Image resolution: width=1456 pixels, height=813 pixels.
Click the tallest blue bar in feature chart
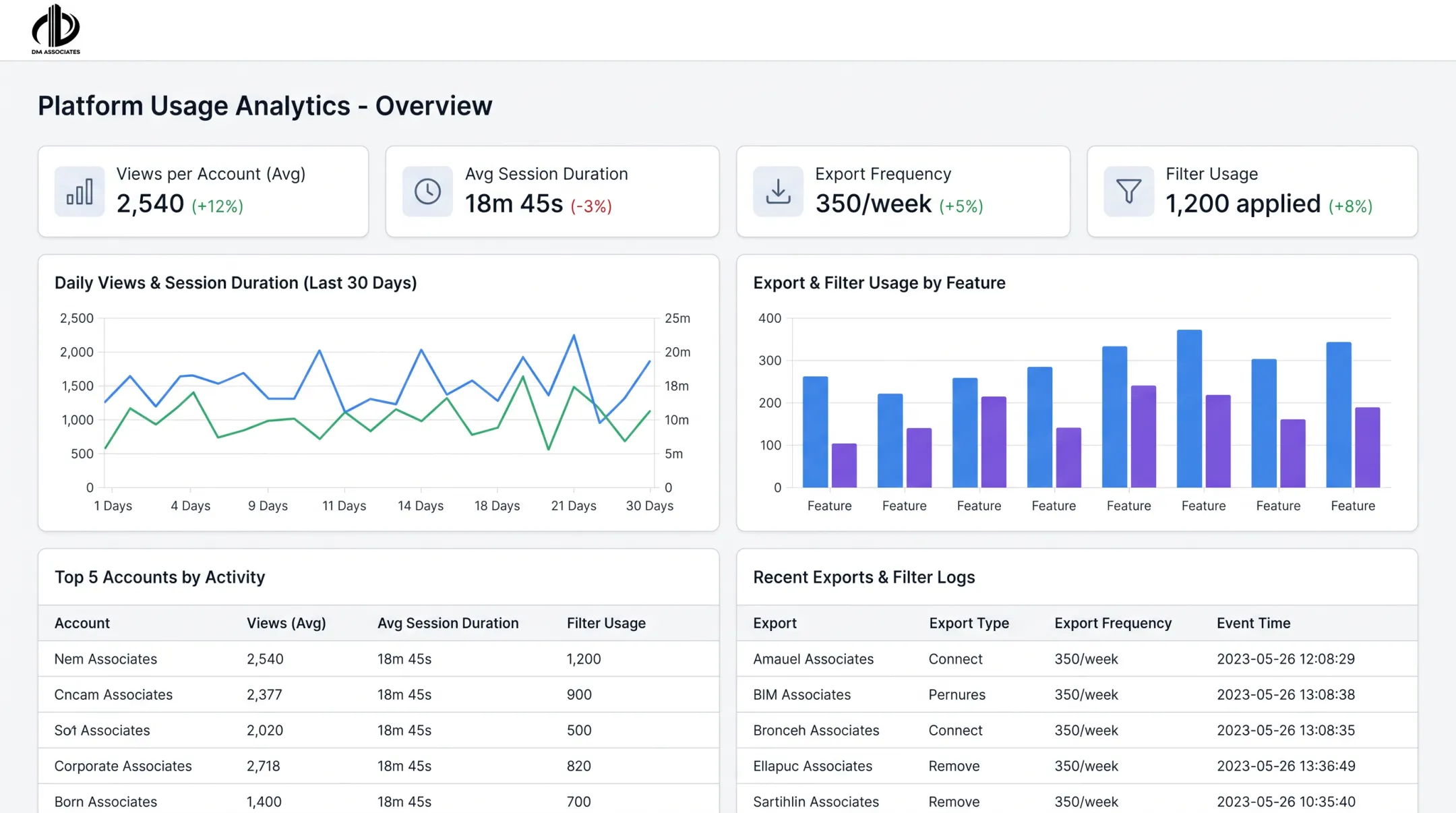(1189, 409)
